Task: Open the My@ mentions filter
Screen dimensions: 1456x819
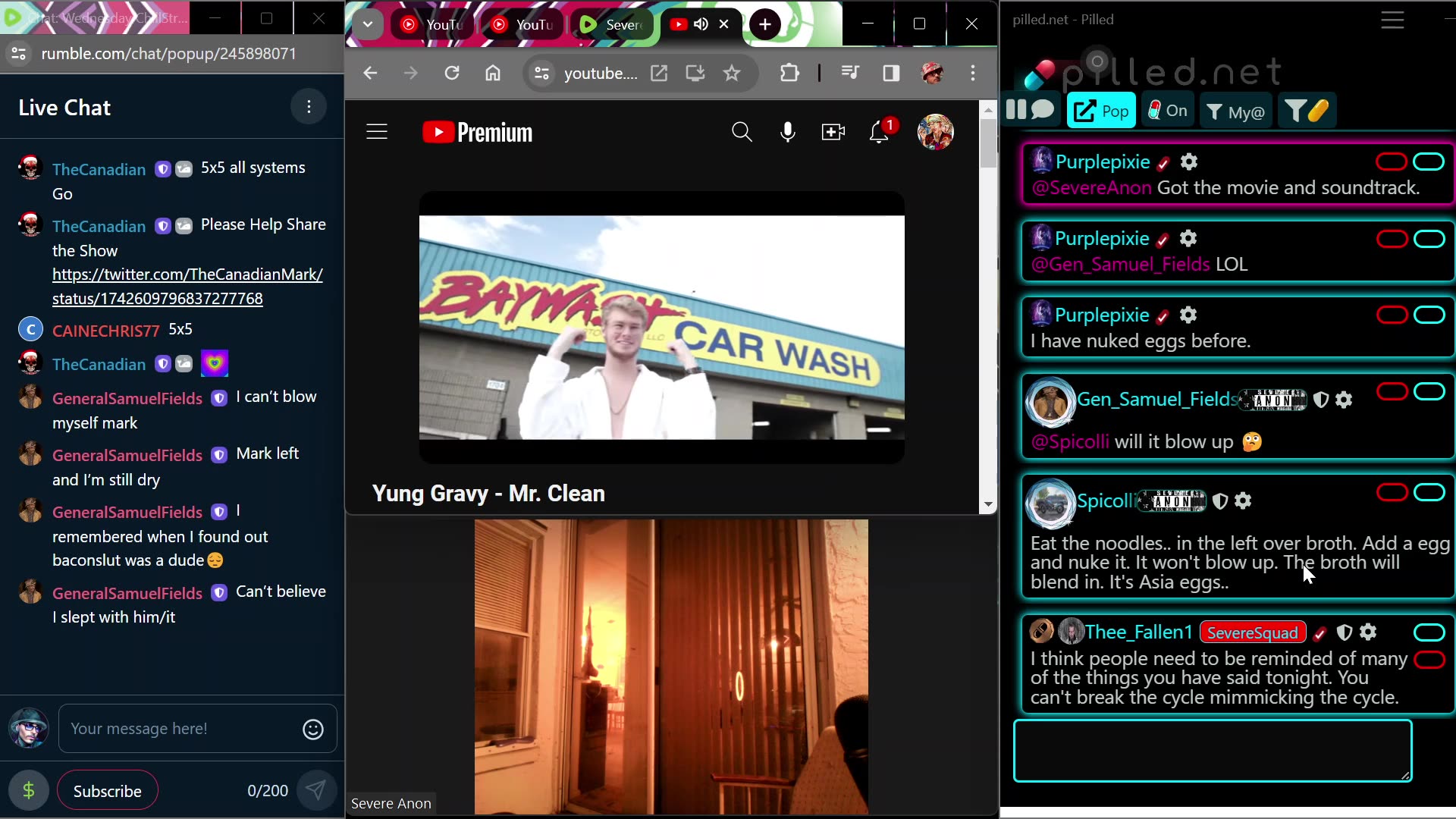Action: 1235,110
